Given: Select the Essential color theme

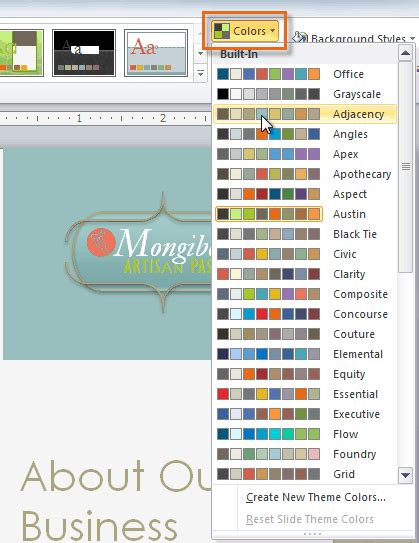Looking at the screenshot, I should point(305,394).
